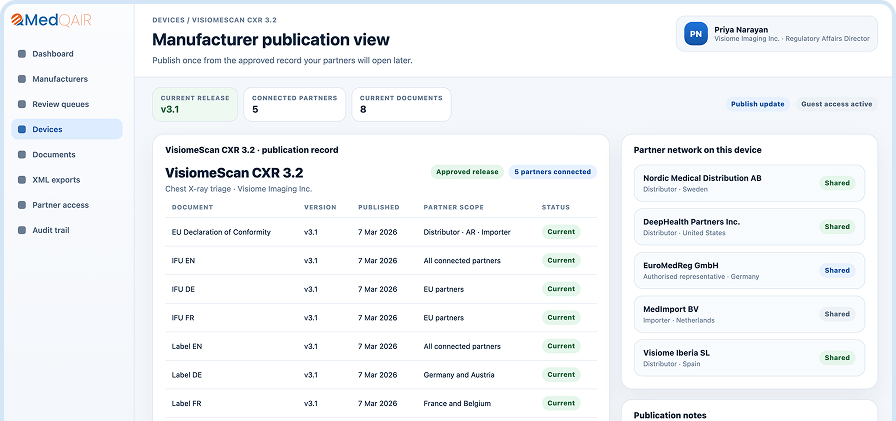
Task: Click the Document column header
Action: [193, 207]
